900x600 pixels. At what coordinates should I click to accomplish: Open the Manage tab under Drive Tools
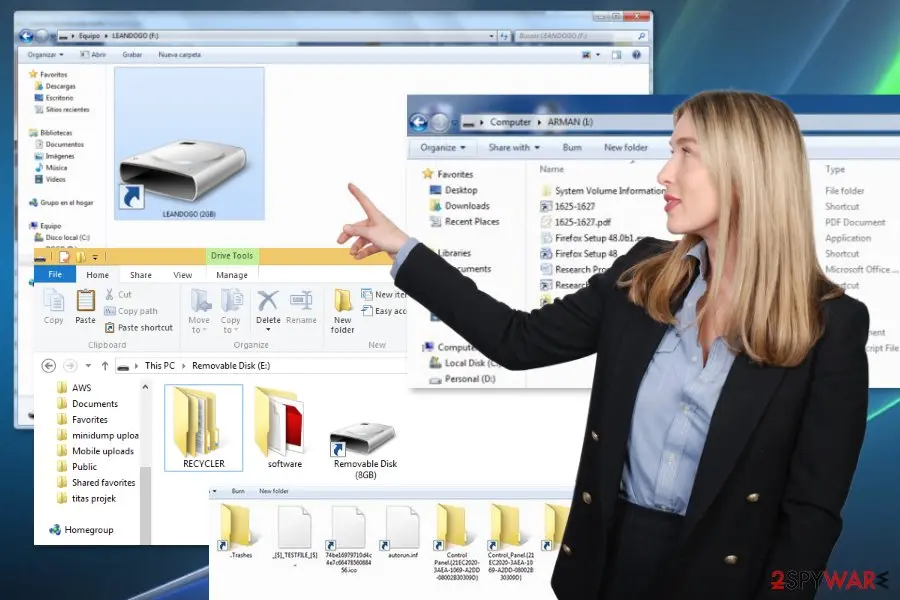[x=232, y=275]
